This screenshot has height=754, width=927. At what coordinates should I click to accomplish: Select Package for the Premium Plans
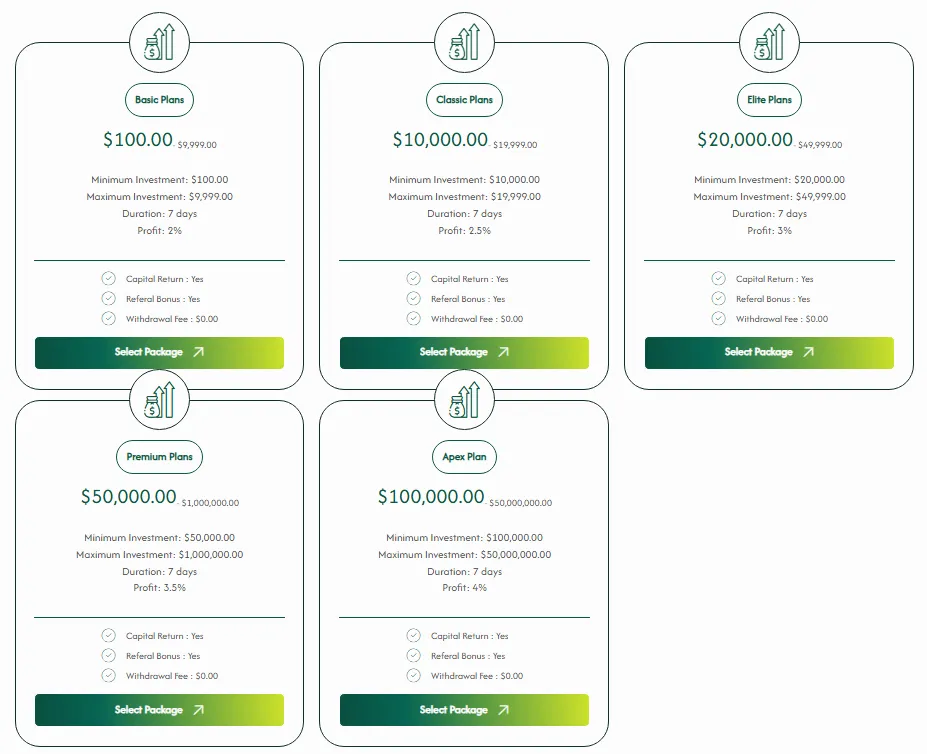[159, 710]
